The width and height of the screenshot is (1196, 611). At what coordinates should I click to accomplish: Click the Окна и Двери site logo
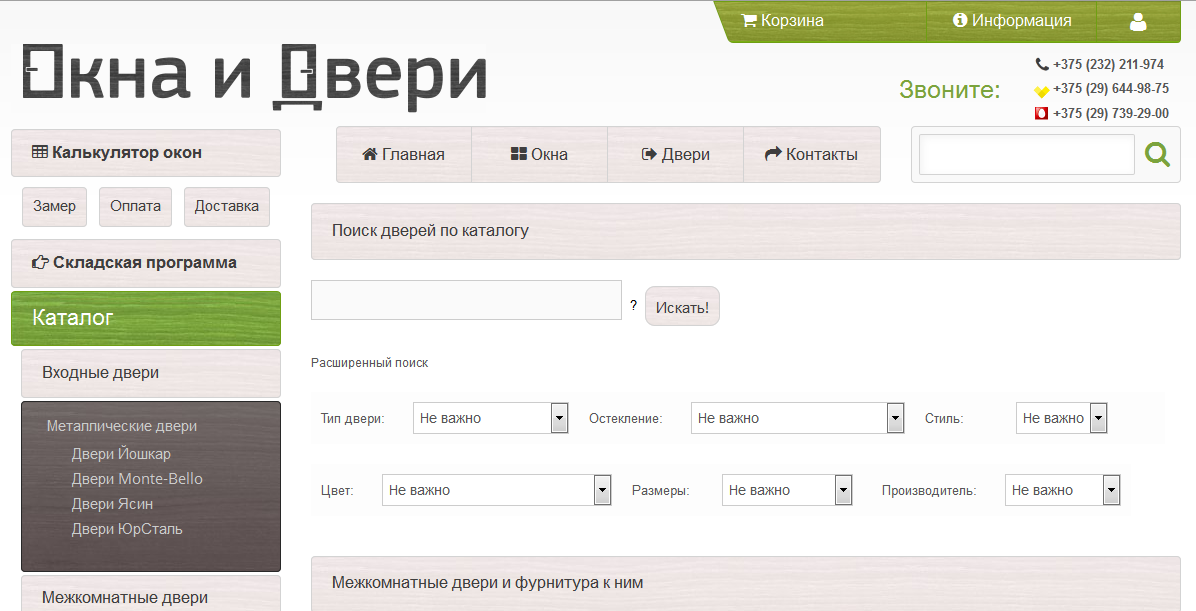click(254, 76)
